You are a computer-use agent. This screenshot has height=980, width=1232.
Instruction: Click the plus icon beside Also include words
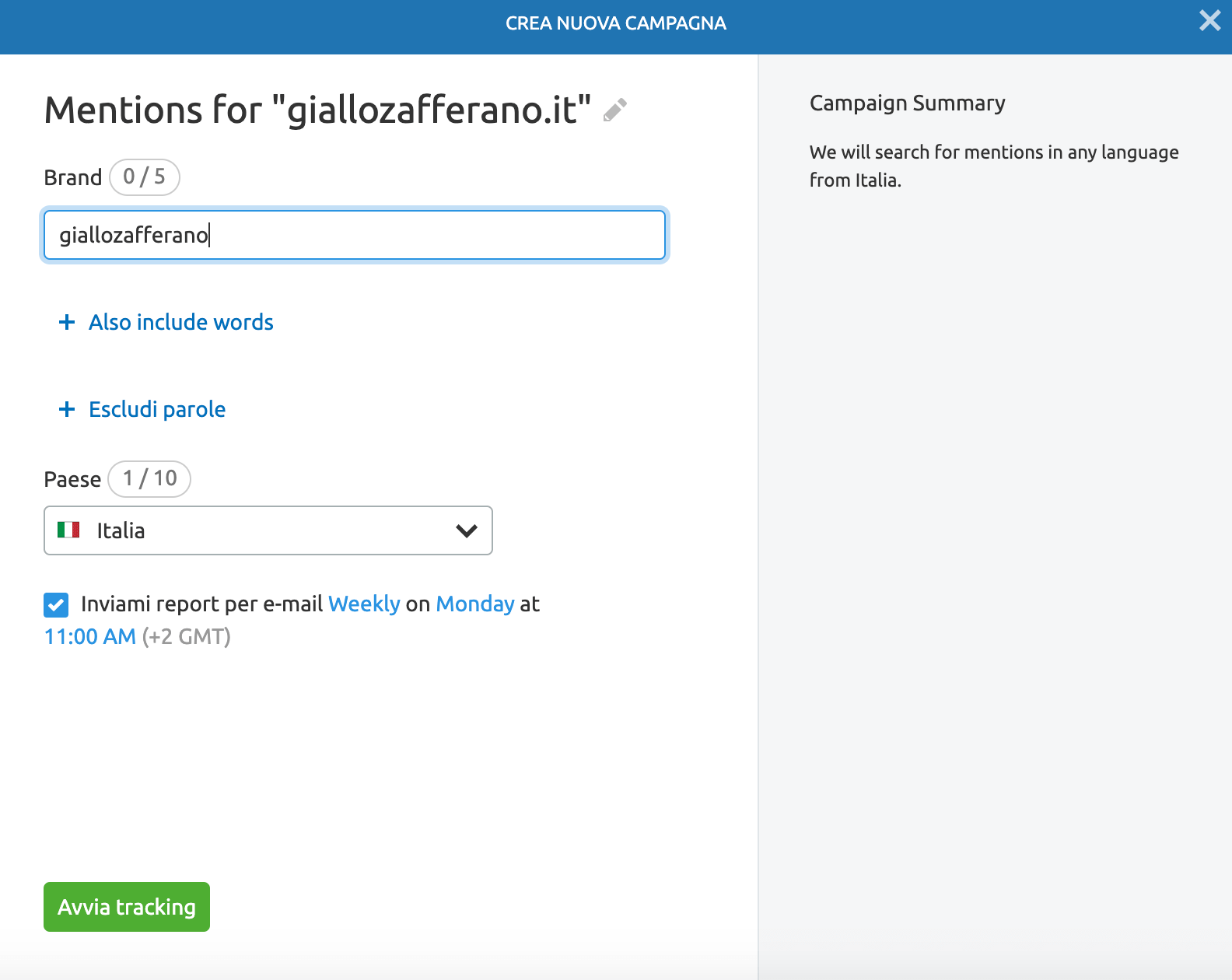pos(67,322)
